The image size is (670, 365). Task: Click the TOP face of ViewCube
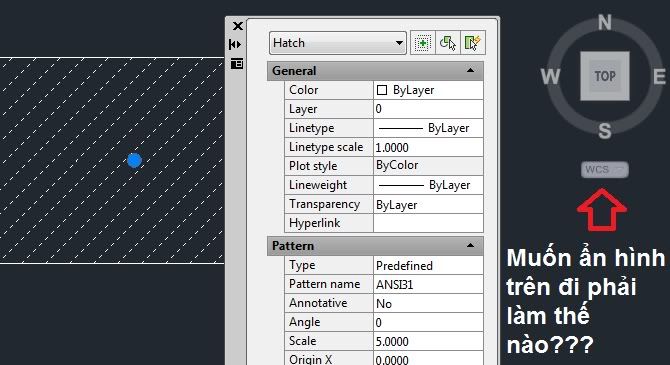(x=605, y=76)
